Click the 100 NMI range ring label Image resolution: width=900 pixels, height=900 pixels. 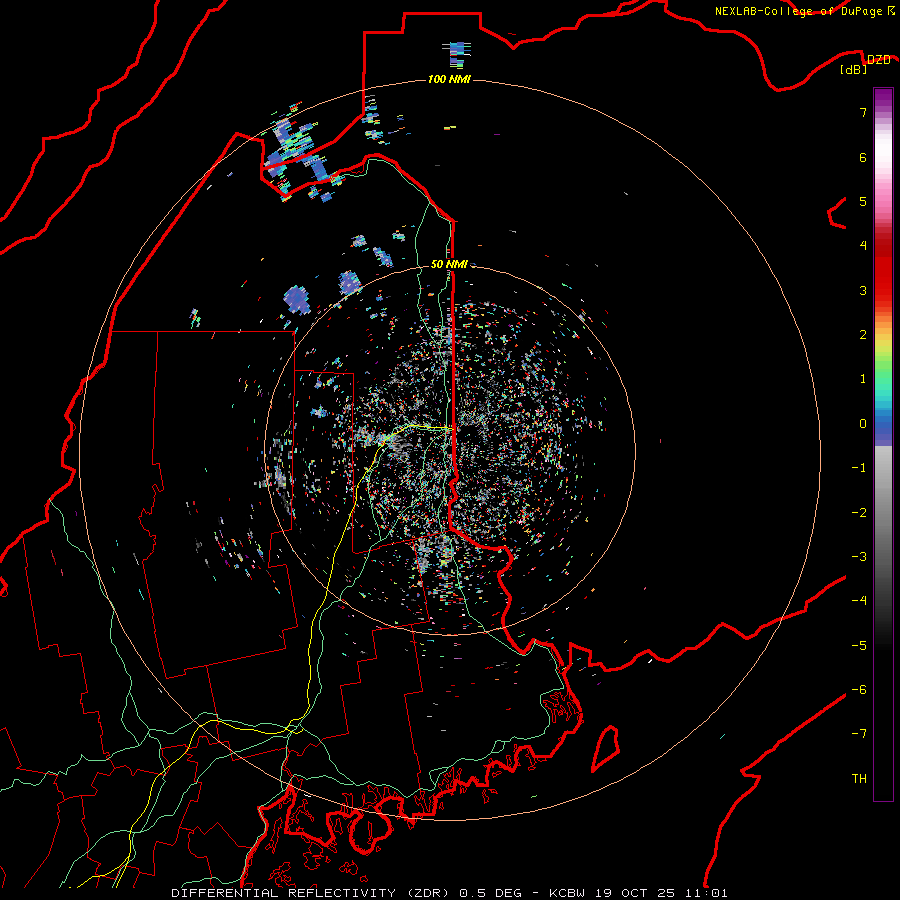coord(449,79)
